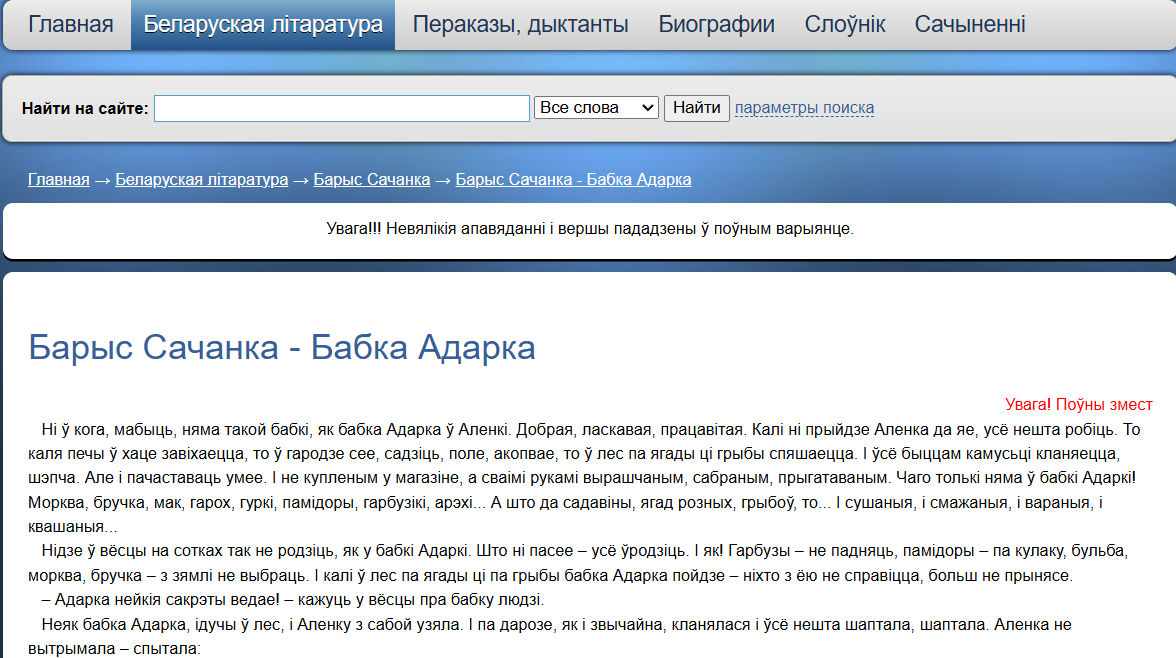Click the line about Адарка's сакрэты
Viewport: 1176px width, 658px height.
coord(293,600)
